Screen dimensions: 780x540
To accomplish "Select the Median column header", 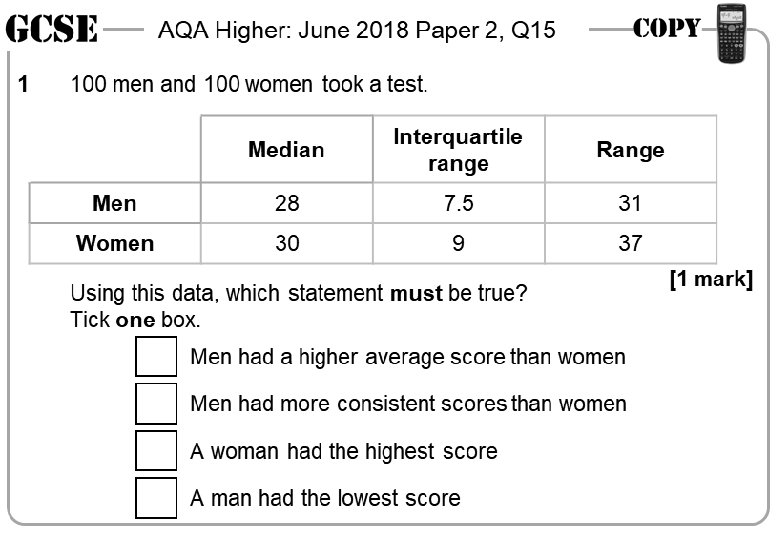I will (287, 149).
